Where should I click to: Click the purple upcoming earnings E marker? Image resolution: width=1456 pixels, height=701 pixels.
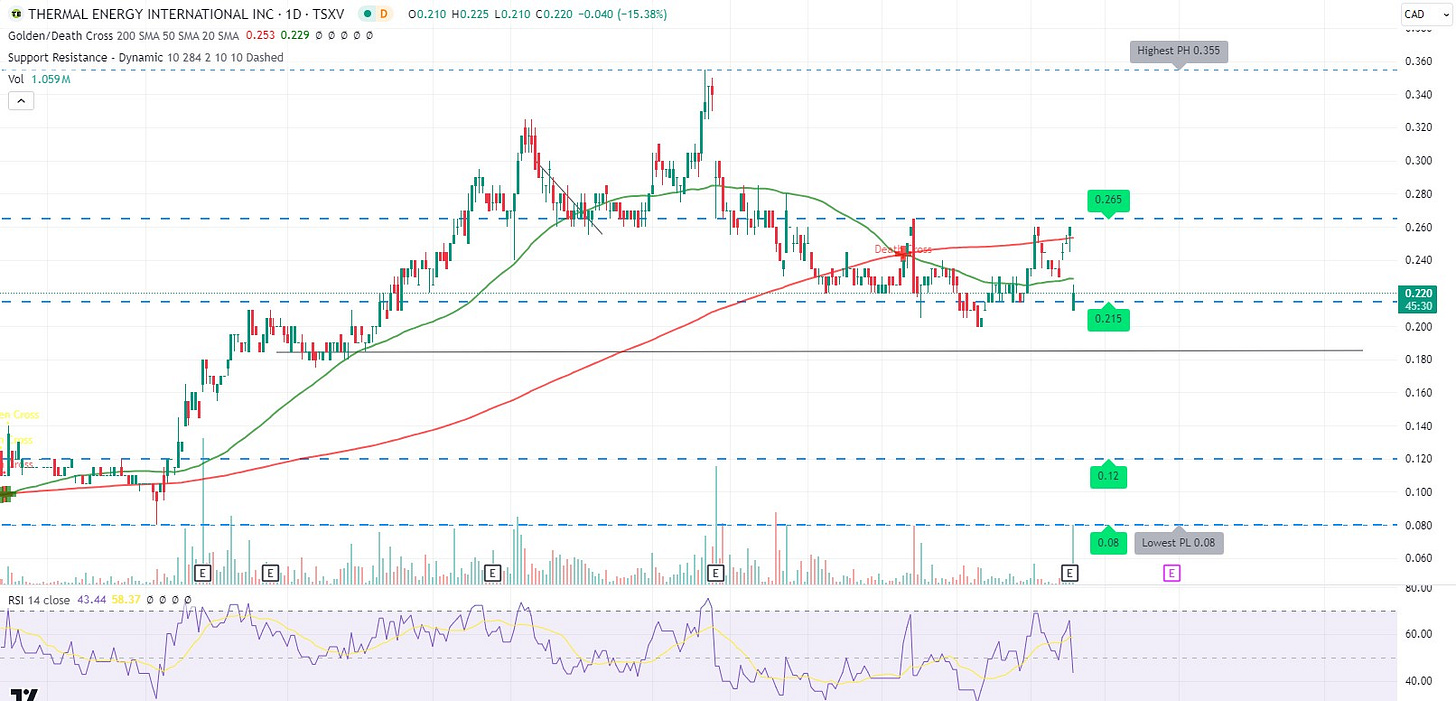click(x=1172, y=573)
